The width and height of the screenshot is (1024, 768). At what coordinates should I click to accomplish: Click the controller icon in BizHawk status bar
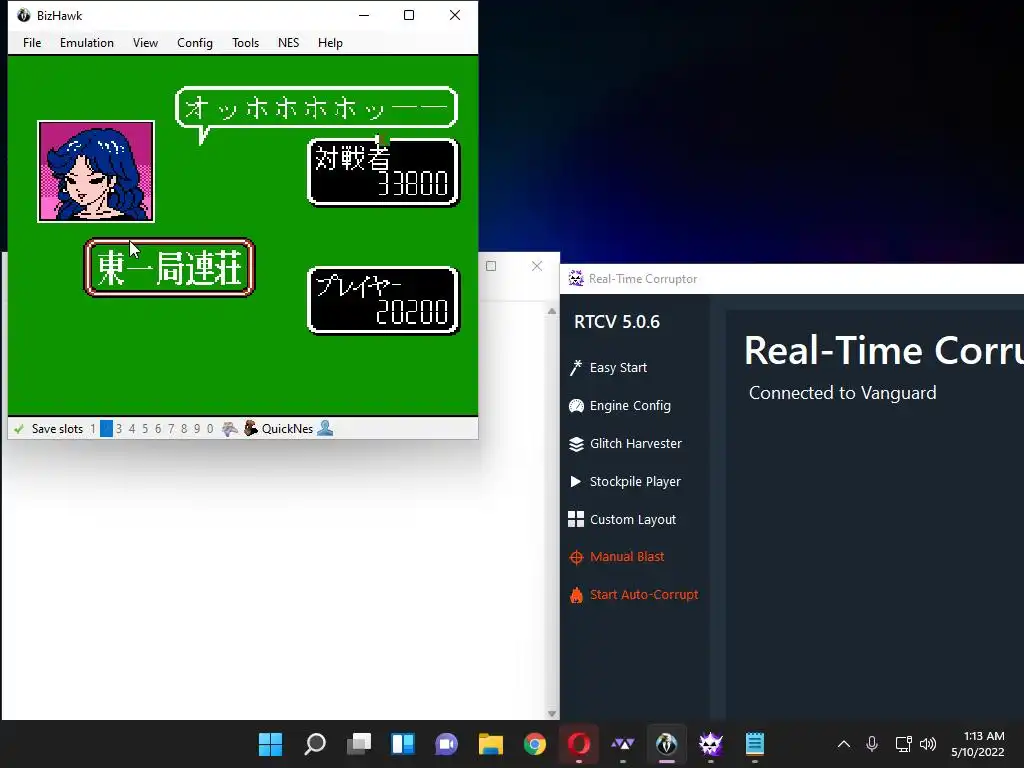pyautogui.click(x=229, y=429)
